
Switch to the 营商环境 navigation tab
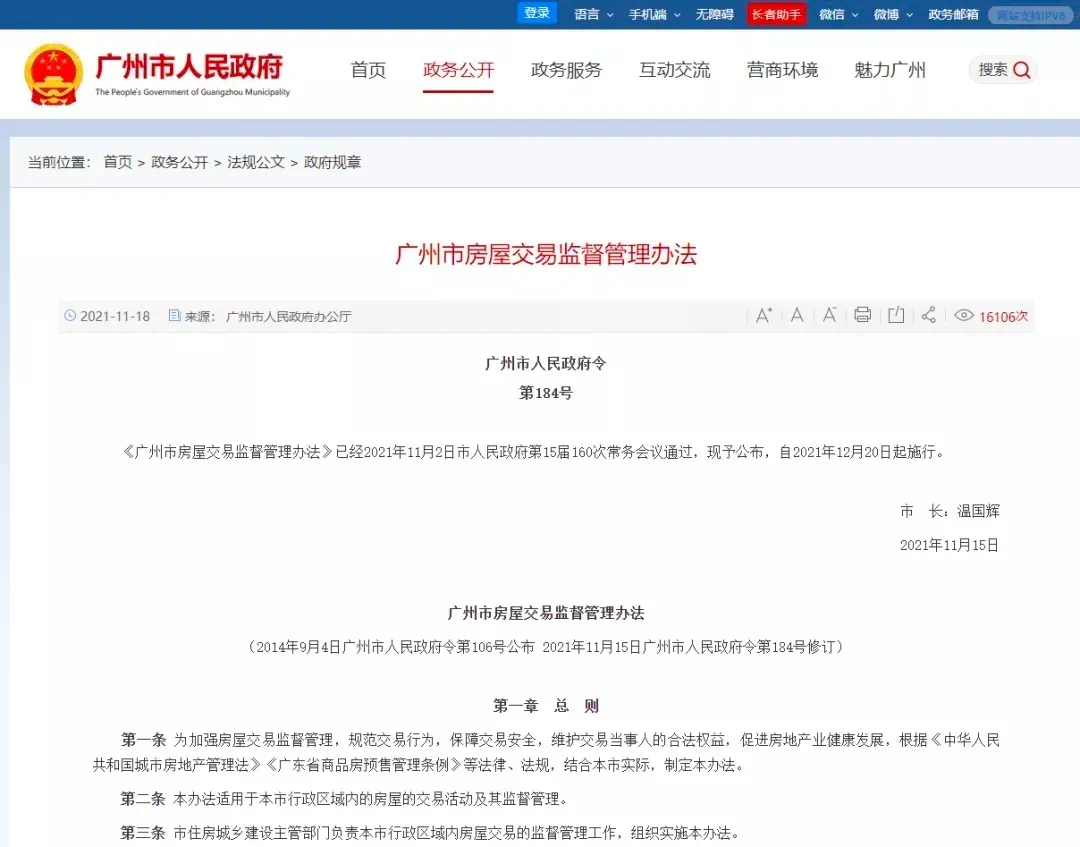coord(782,70)
